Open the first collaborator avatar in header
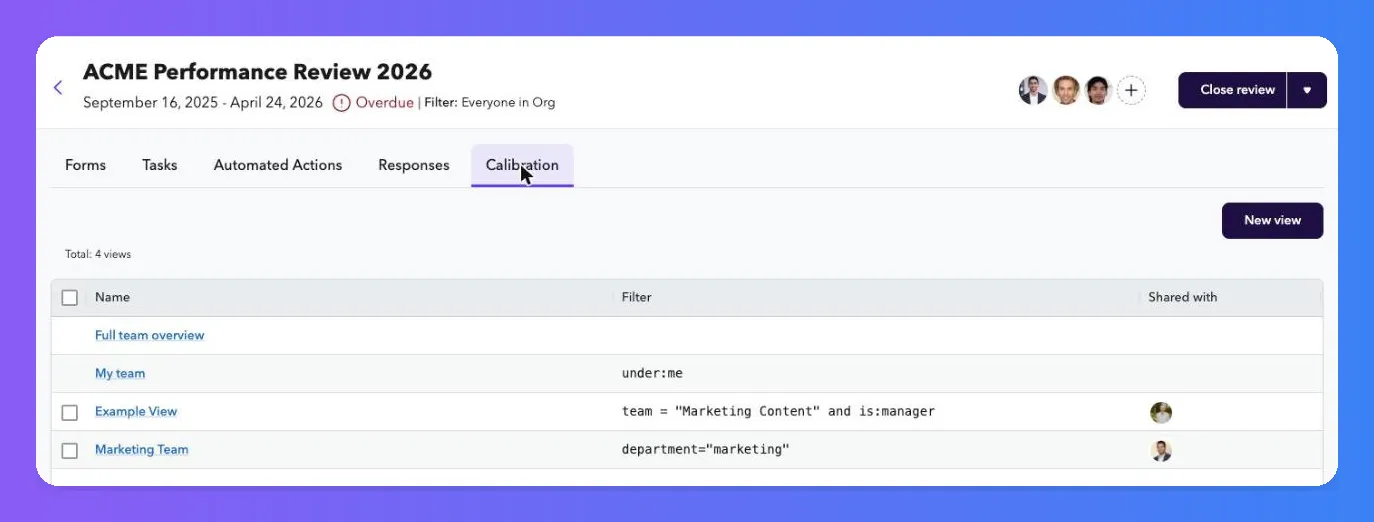 1033,90
